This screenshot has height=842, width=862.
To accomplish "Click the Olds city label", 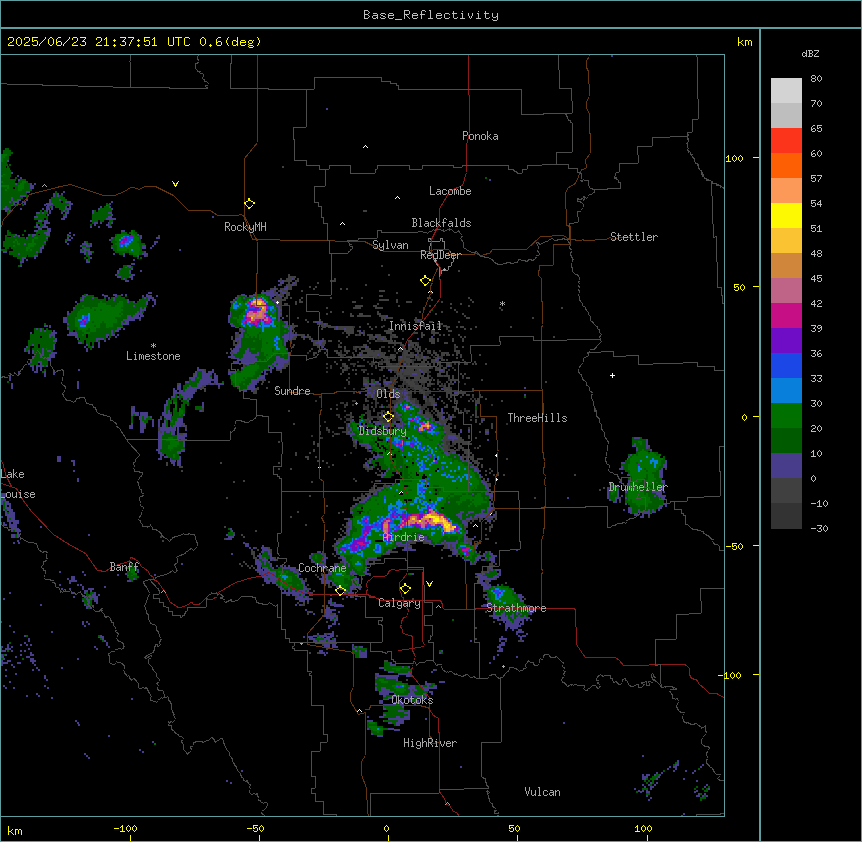I will coord(388,394).
